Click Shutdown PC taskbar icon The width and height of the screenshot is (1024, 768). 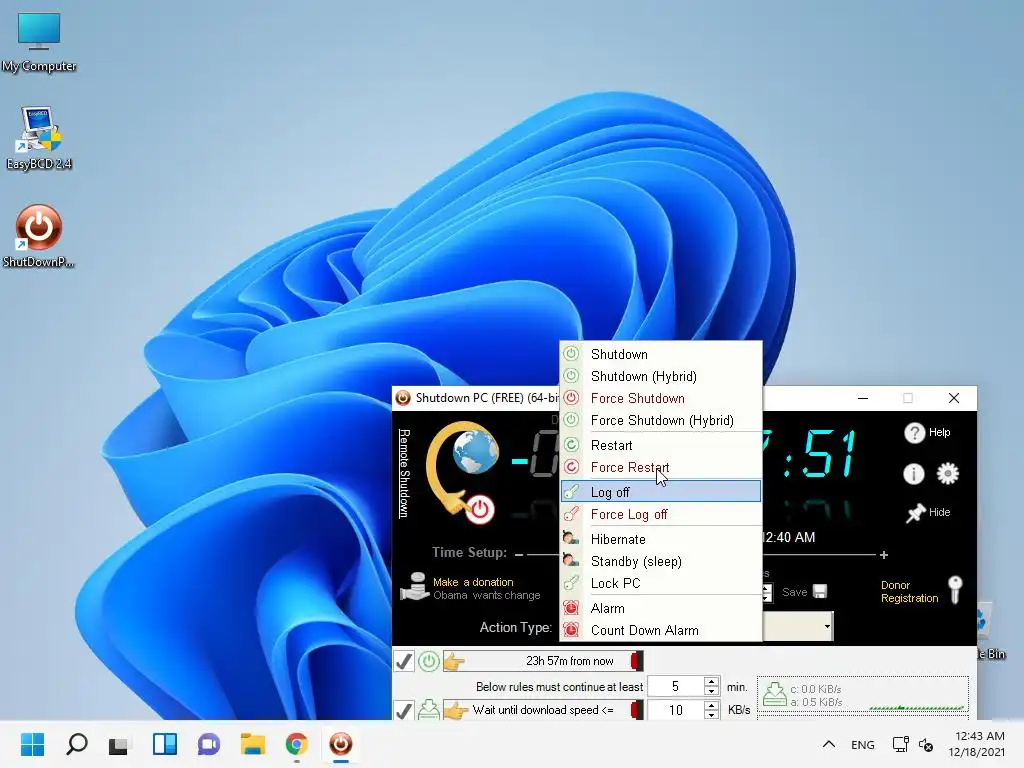[340, 744]
